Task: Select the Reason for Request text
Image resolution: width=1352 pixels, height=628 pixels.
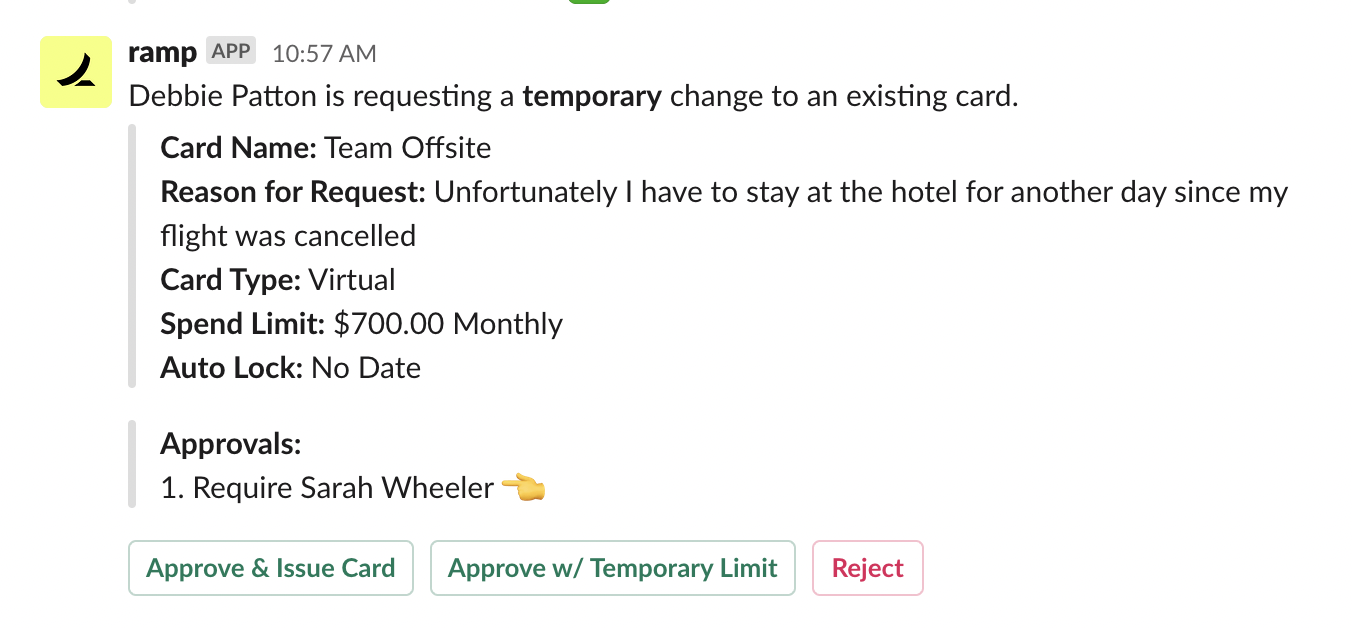Action: 724,214
